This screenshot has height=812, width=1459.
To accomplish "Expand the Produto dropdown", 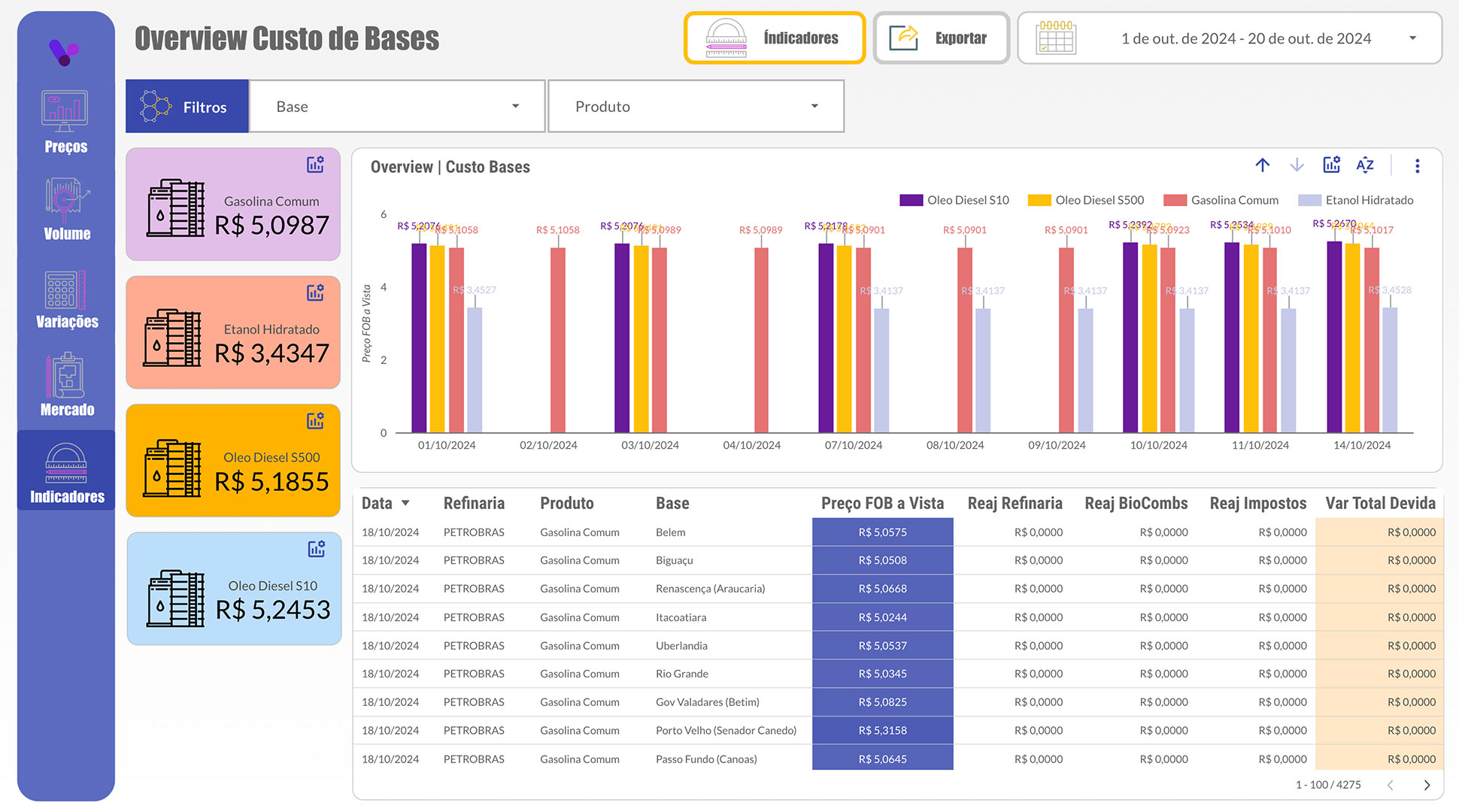I will [696, 106].
